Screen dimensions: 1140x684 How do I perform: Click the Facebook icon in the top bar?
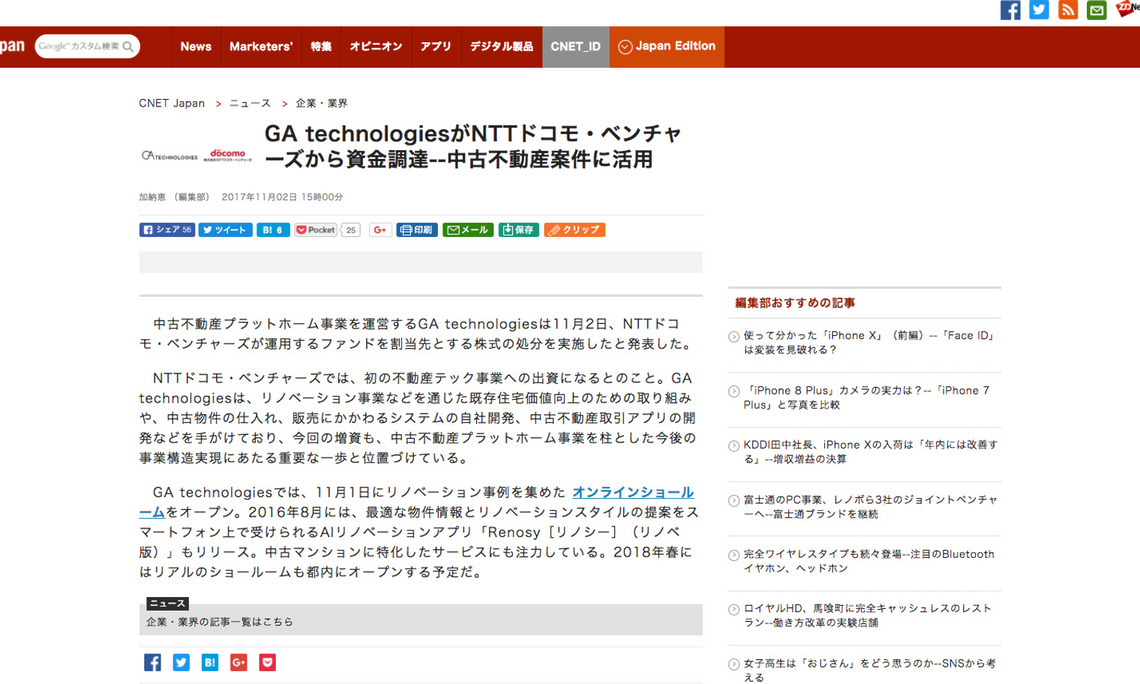(x=1010, y=10)
